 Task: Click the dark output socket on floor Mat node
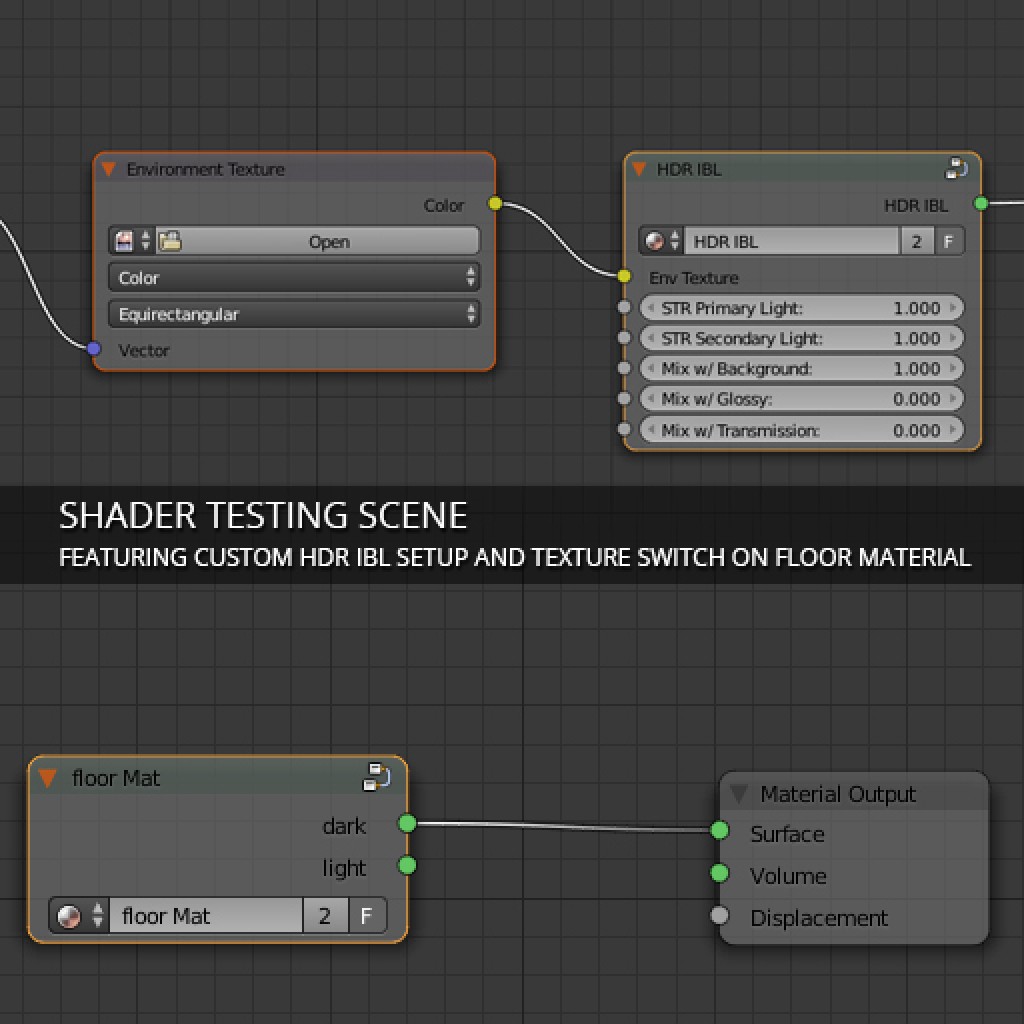[x=406, y=825]
